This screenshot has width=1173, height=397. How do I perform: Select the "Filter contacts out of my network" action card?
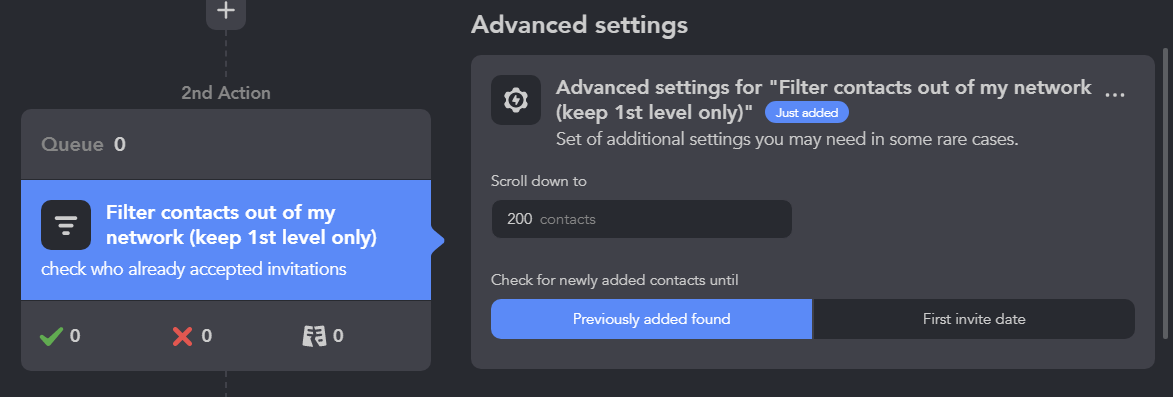pyautogui.click(x=226, y=240)
